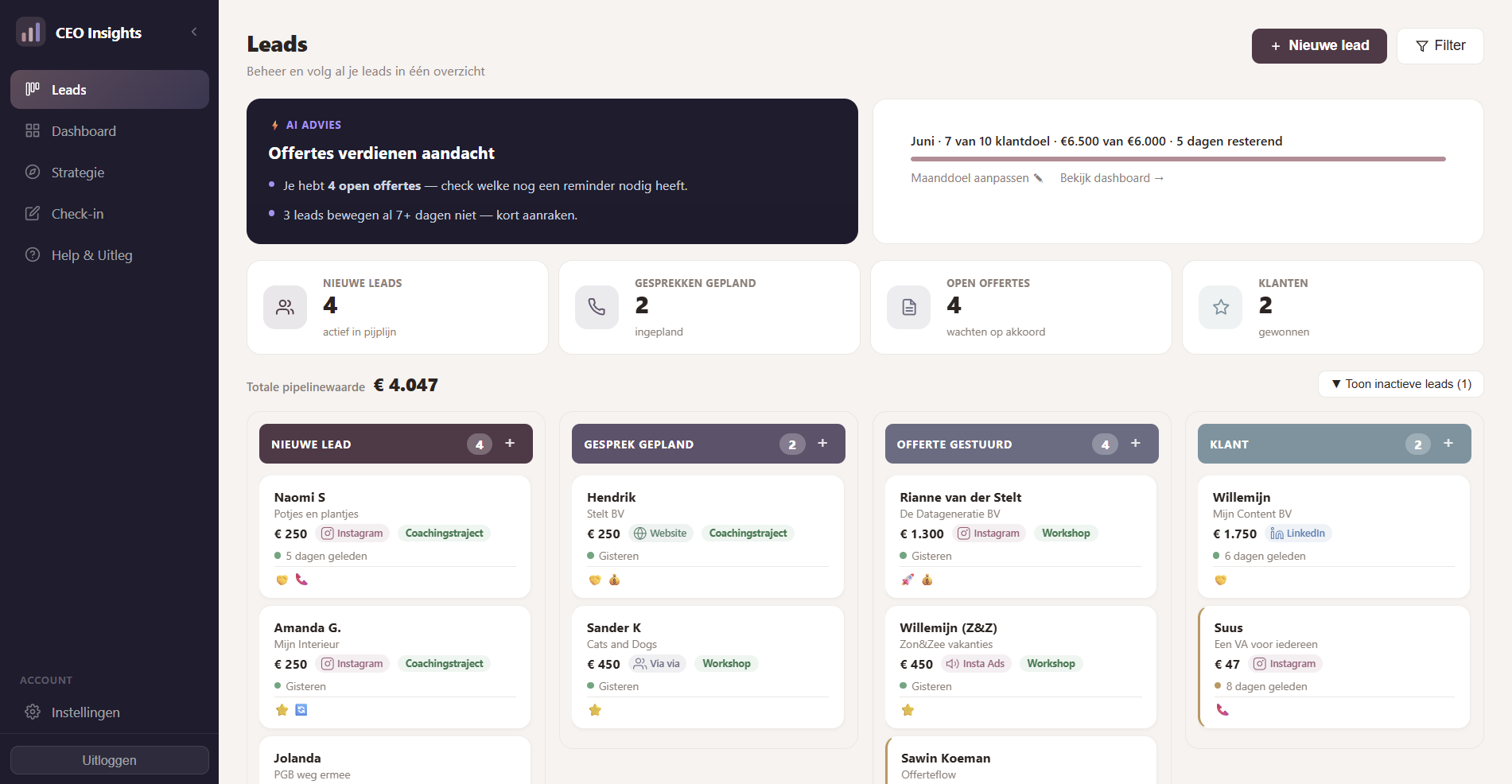The image size is (1512, 784).
Task: Open the Filter options
Action: [1440, 46]
